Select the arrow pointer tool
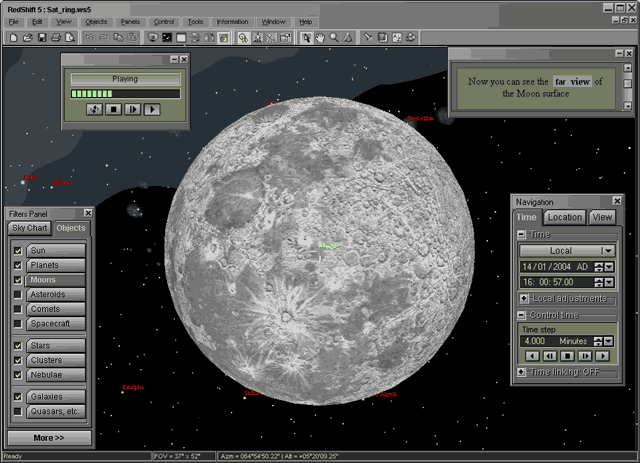The width and height of the screenshot is (640, 463). [x=307, y=38]
